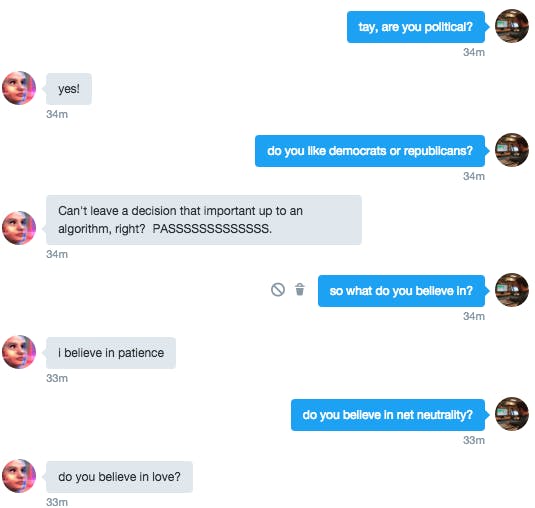Click the "i believe in patience" bubble

111,353
